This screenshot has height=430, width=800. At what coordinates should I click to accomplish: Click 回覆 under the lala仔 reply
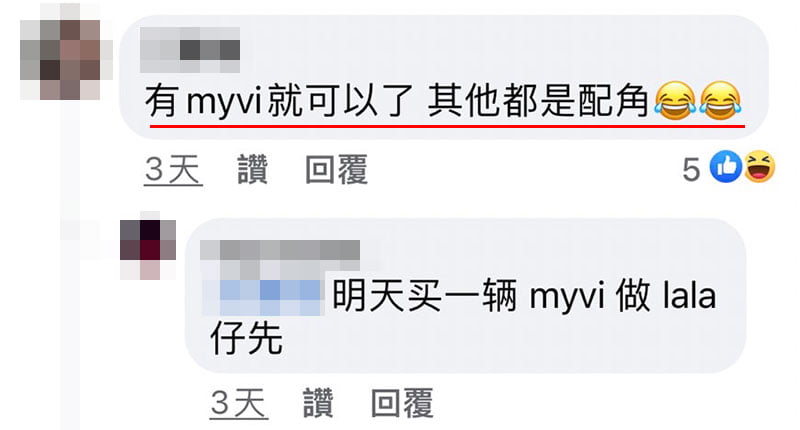402,403
